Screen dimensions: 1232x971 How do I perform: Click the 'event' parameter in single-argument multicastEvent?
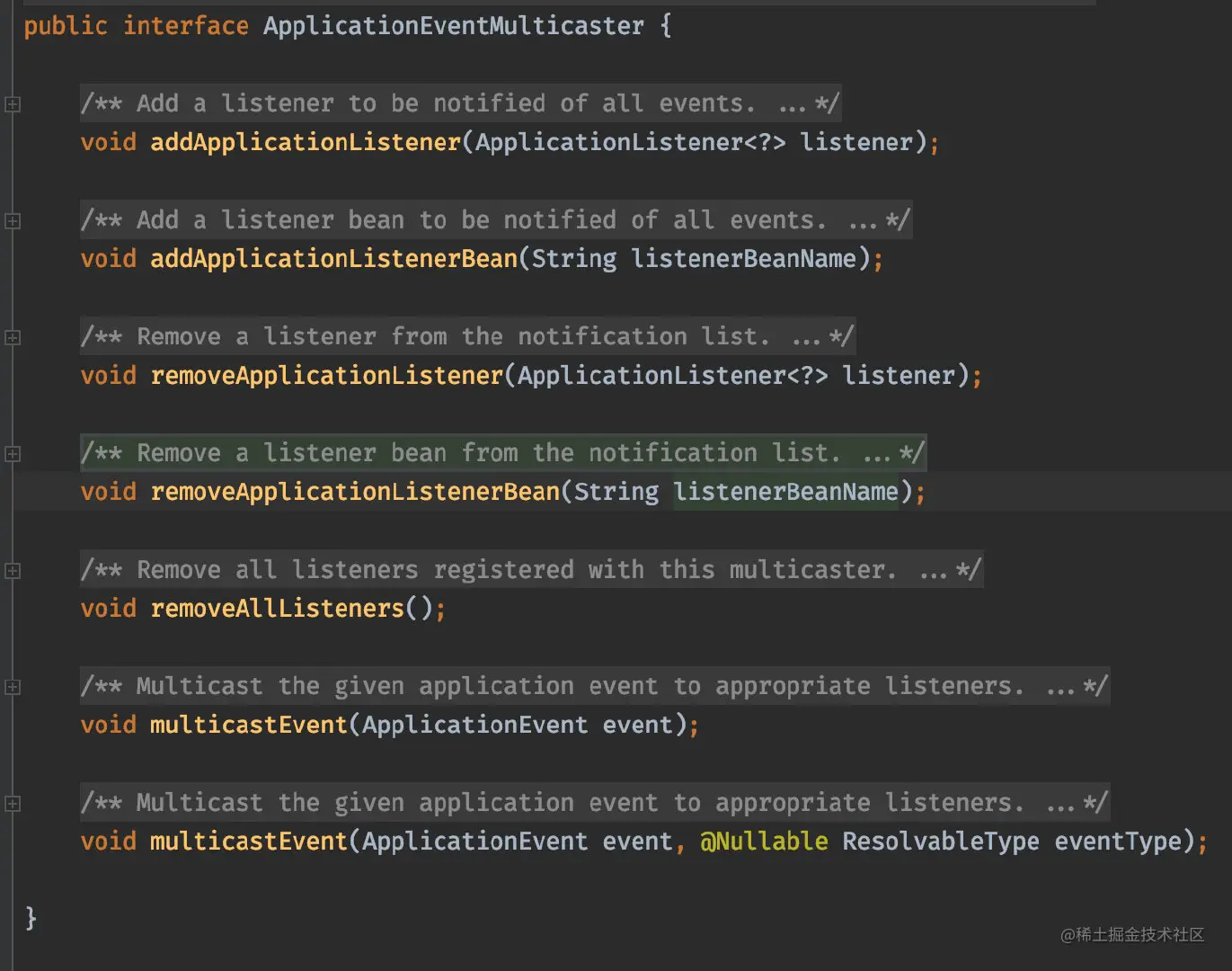click(638, 725)
